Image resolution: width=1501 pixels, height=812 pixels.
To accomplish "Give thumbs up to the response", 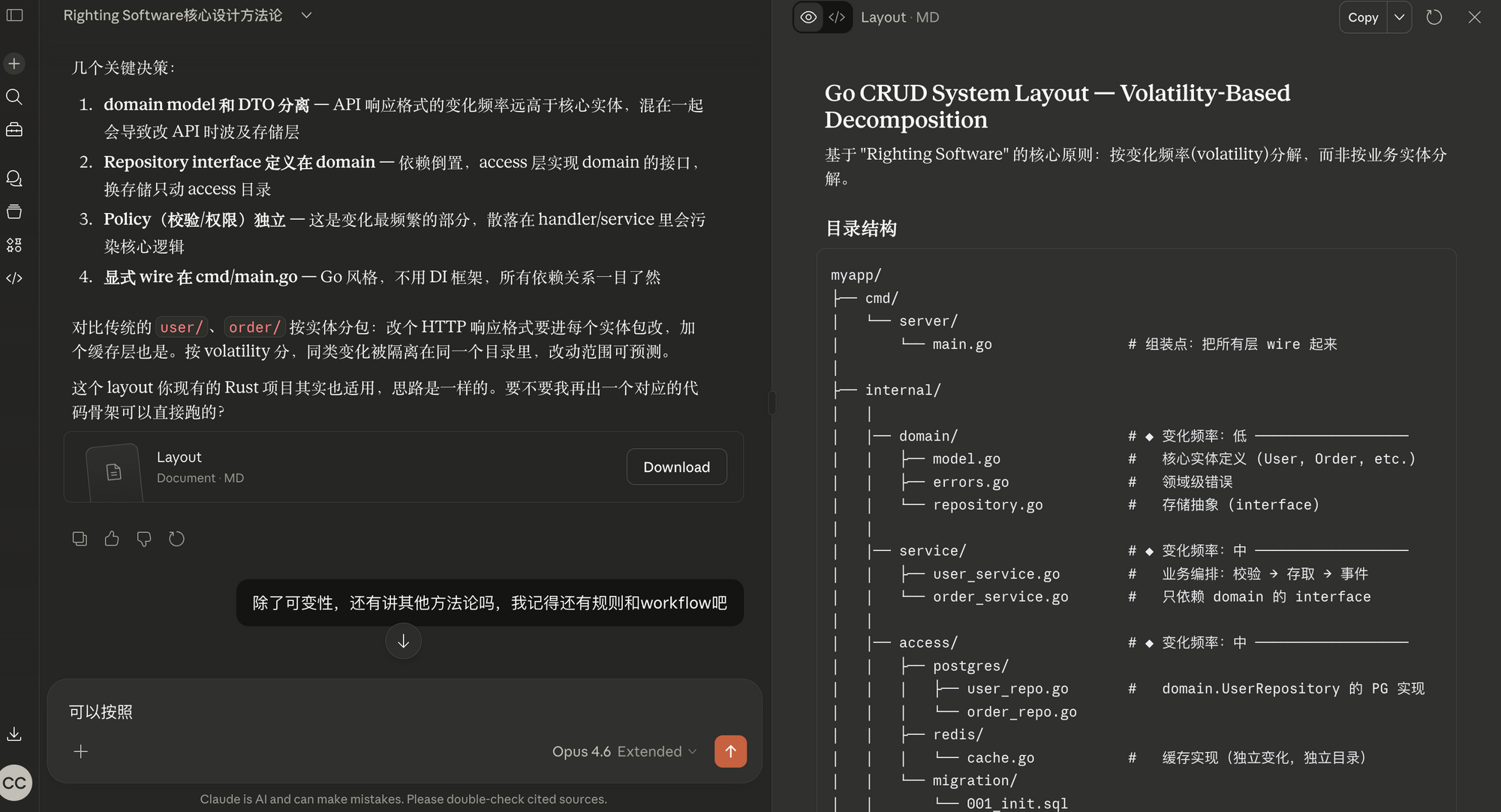I will tap(112, 539).
